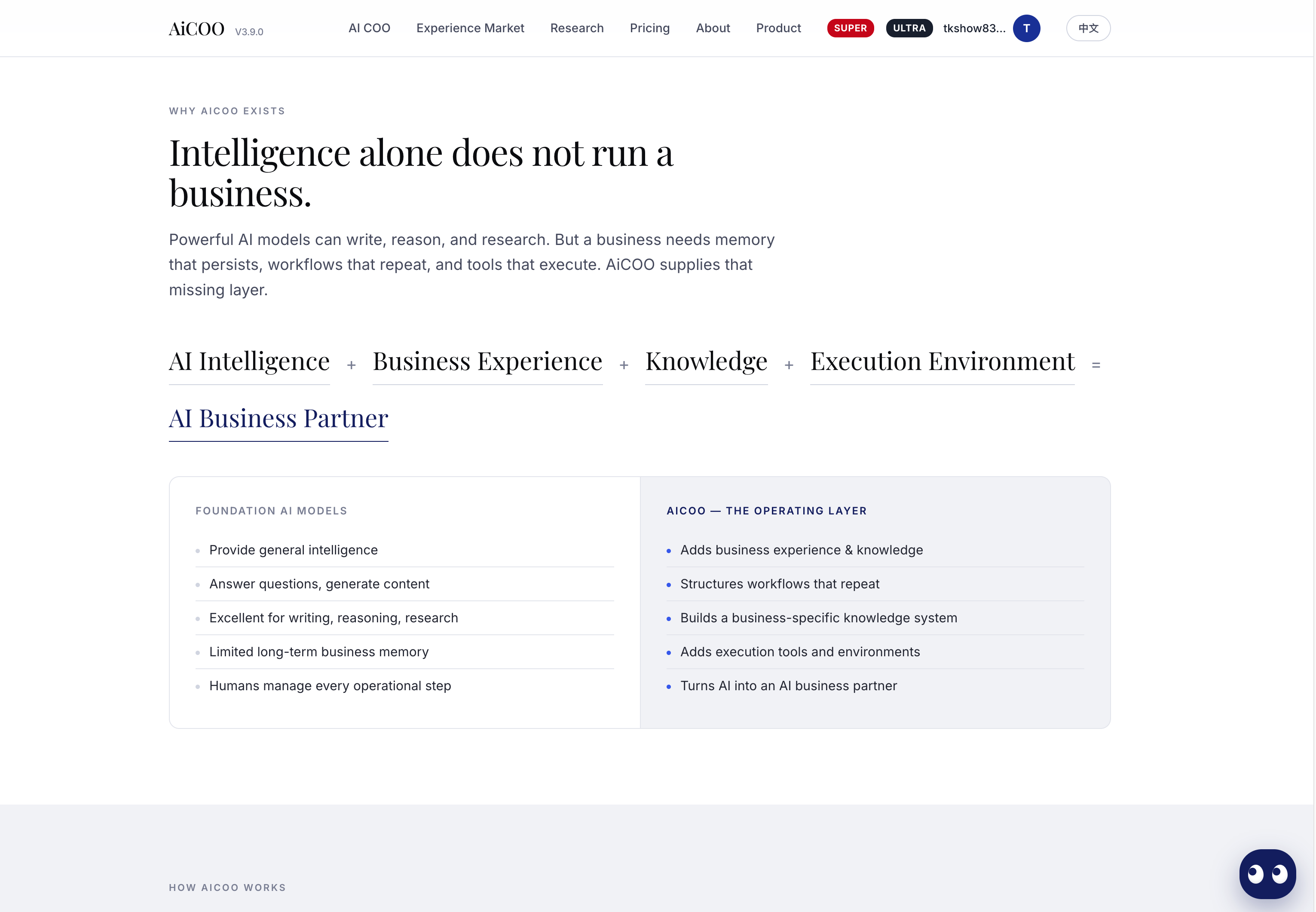
Task: Click the AiCOO logo
Action: point(196,28)
